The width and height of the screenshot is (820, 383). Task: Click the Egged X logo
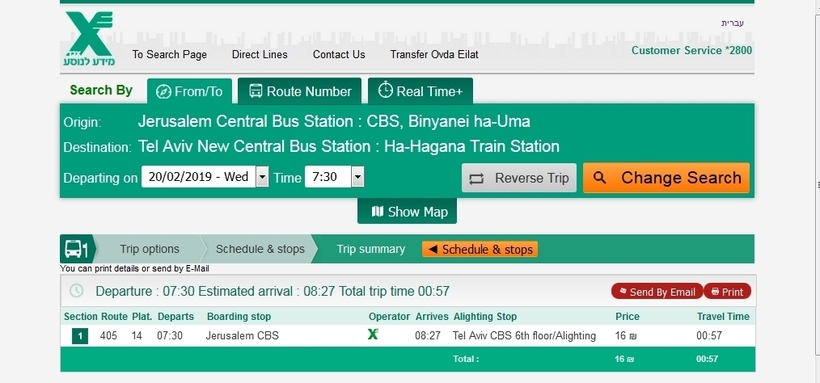click(89, 39)
